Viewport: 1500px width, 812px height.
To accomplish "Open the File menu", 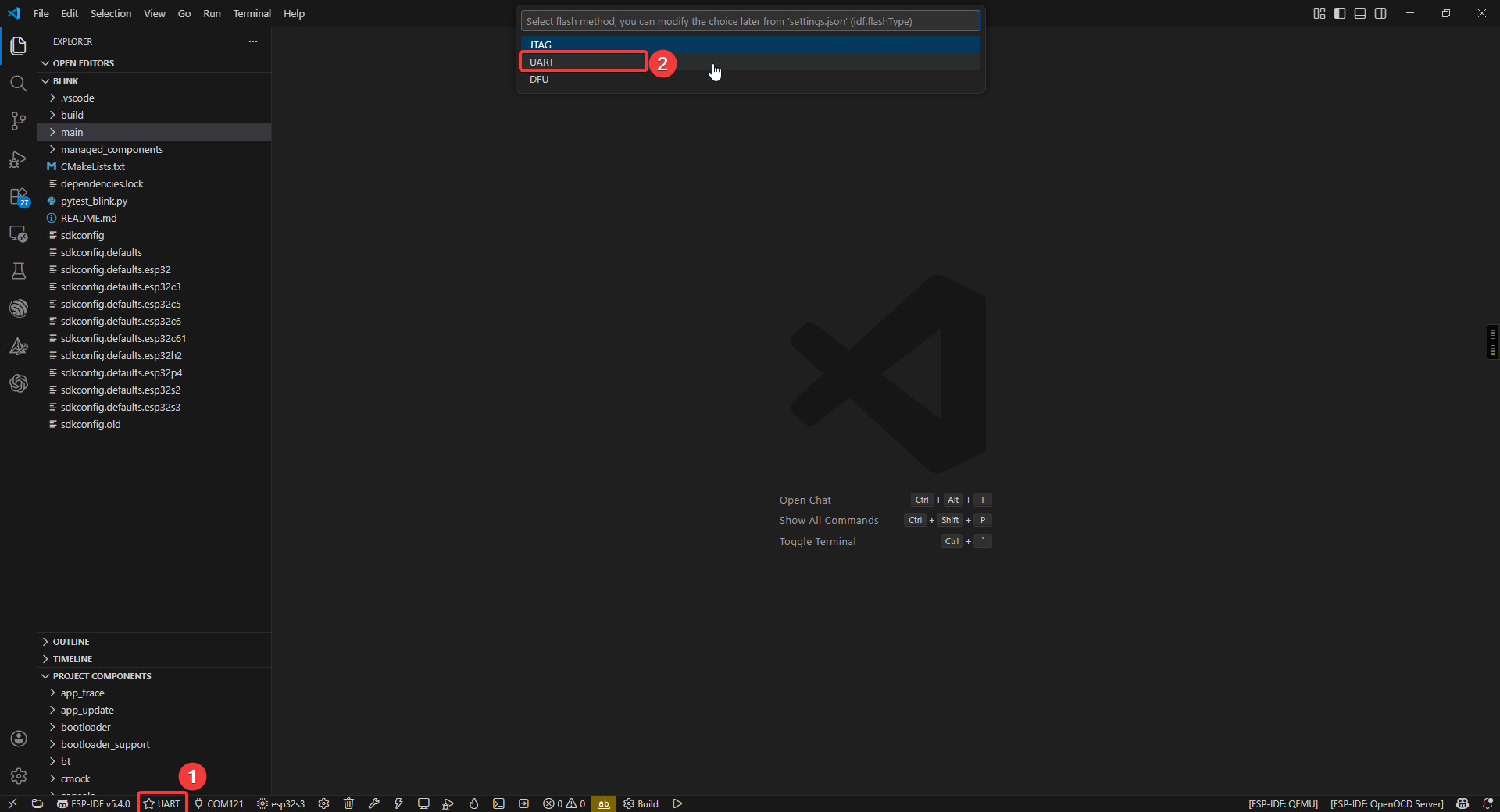I will pos(41,13).
